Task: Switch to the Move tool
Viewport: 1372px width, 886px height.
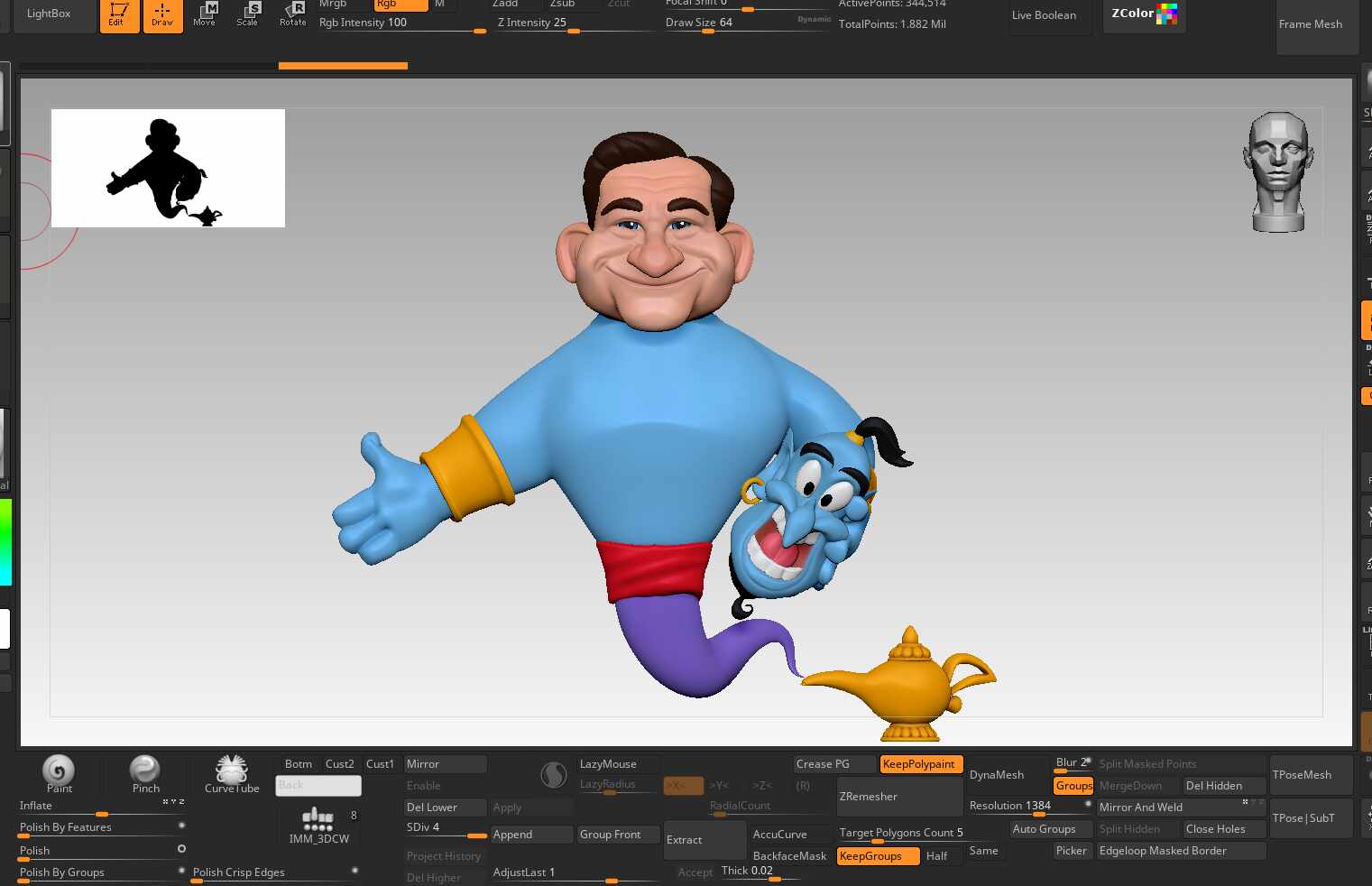Action: [x=205, y=14]
